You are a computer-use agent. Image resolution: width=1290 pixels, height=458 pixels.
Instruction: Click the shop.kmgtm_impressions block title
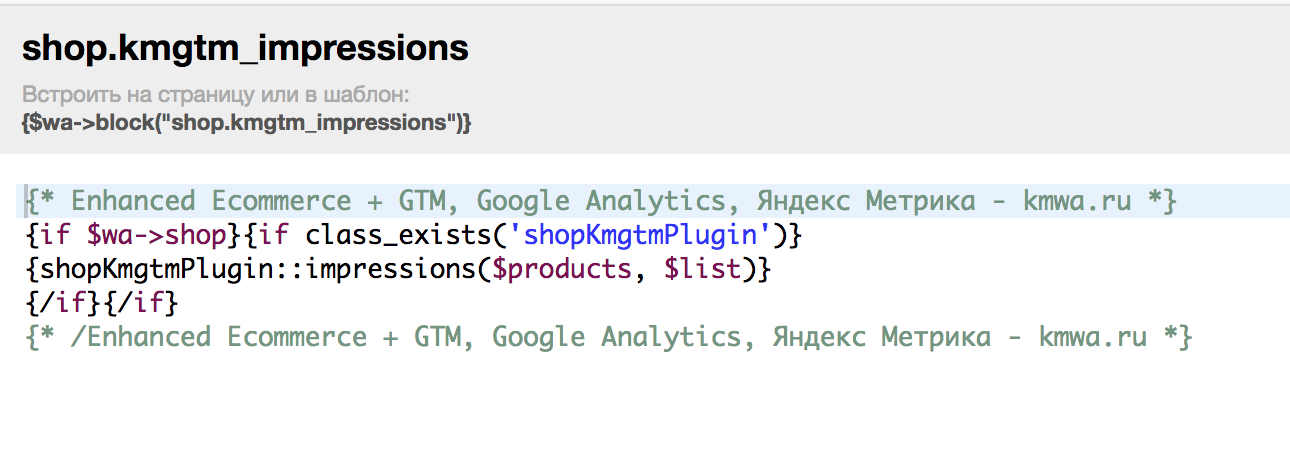click(x=245, y=48)
